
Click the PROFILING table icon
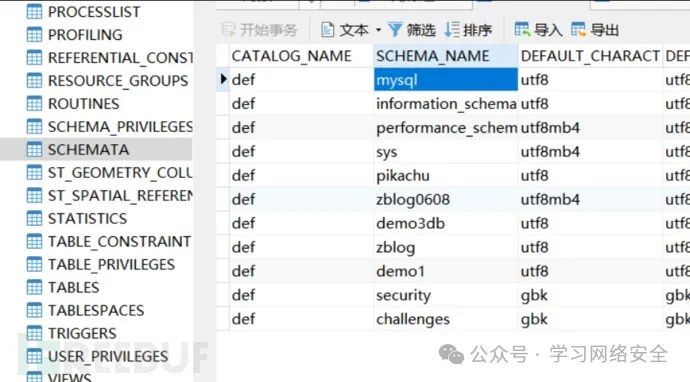[x=34, y=34]
